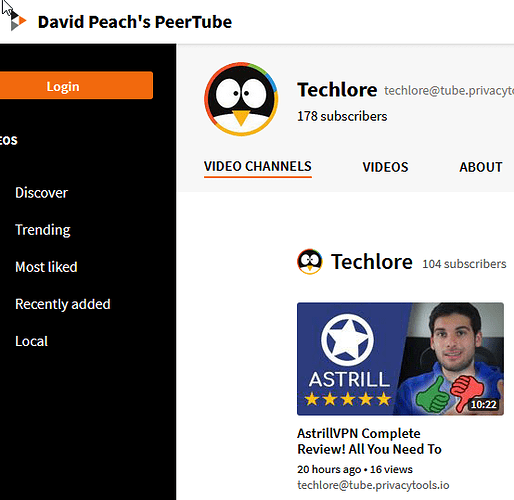514x500 pixels.
Task: Open Discover in the sidebar
Action: 41,193
